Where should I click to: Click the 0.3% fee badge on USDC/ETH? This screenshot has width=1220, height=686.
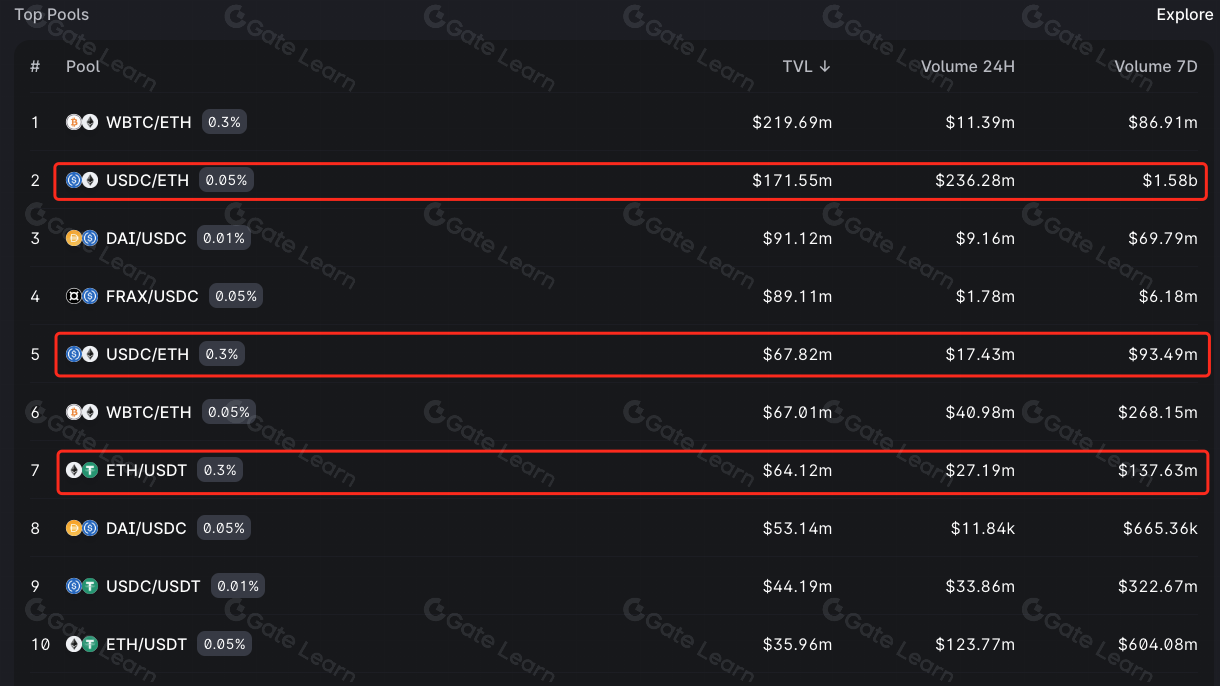[221, 354]
